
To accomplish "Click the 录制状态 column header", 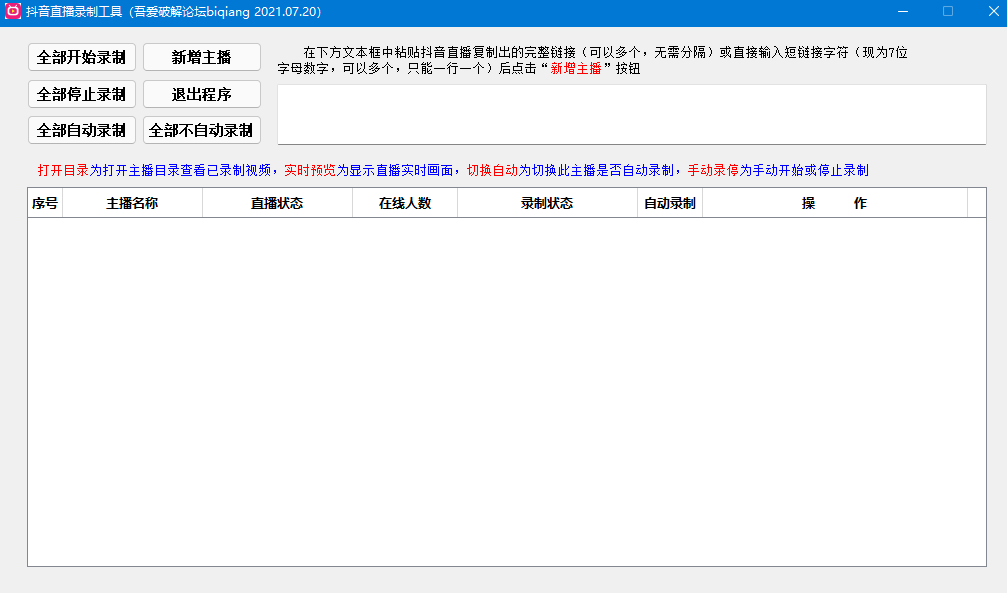I will (548, 203).
